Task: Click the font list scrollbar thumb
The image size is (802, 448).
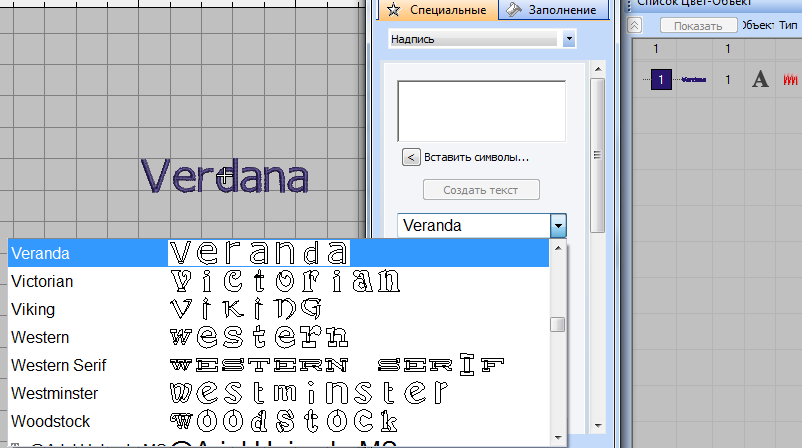Action: (558, 324)
